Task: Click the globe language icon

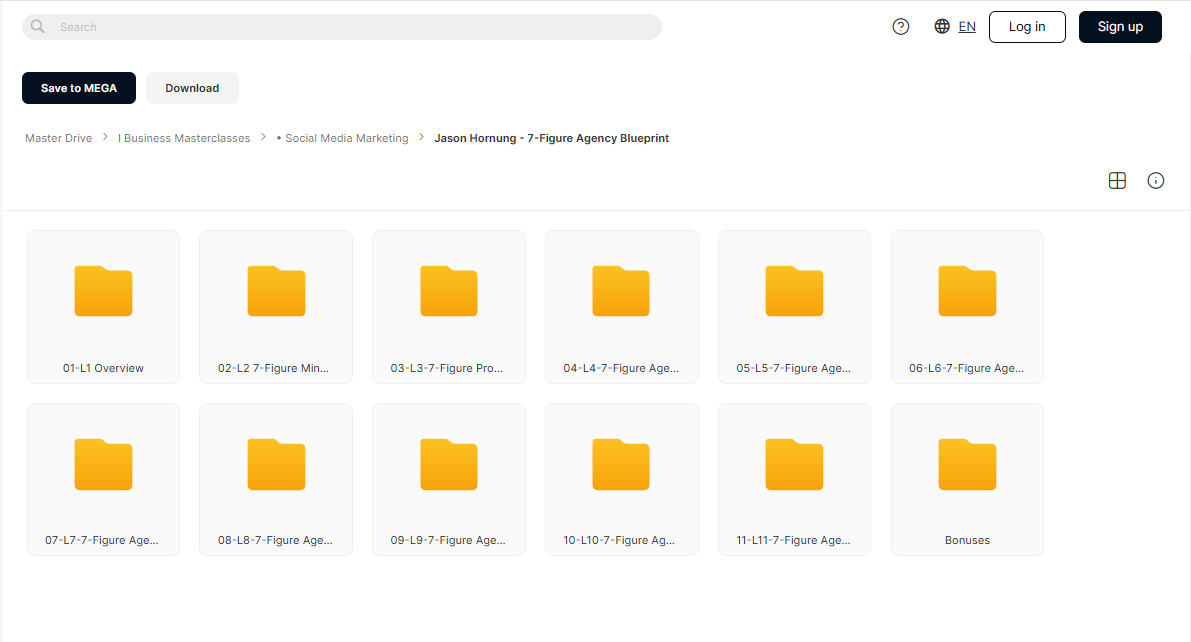Action: click(942, 27)
